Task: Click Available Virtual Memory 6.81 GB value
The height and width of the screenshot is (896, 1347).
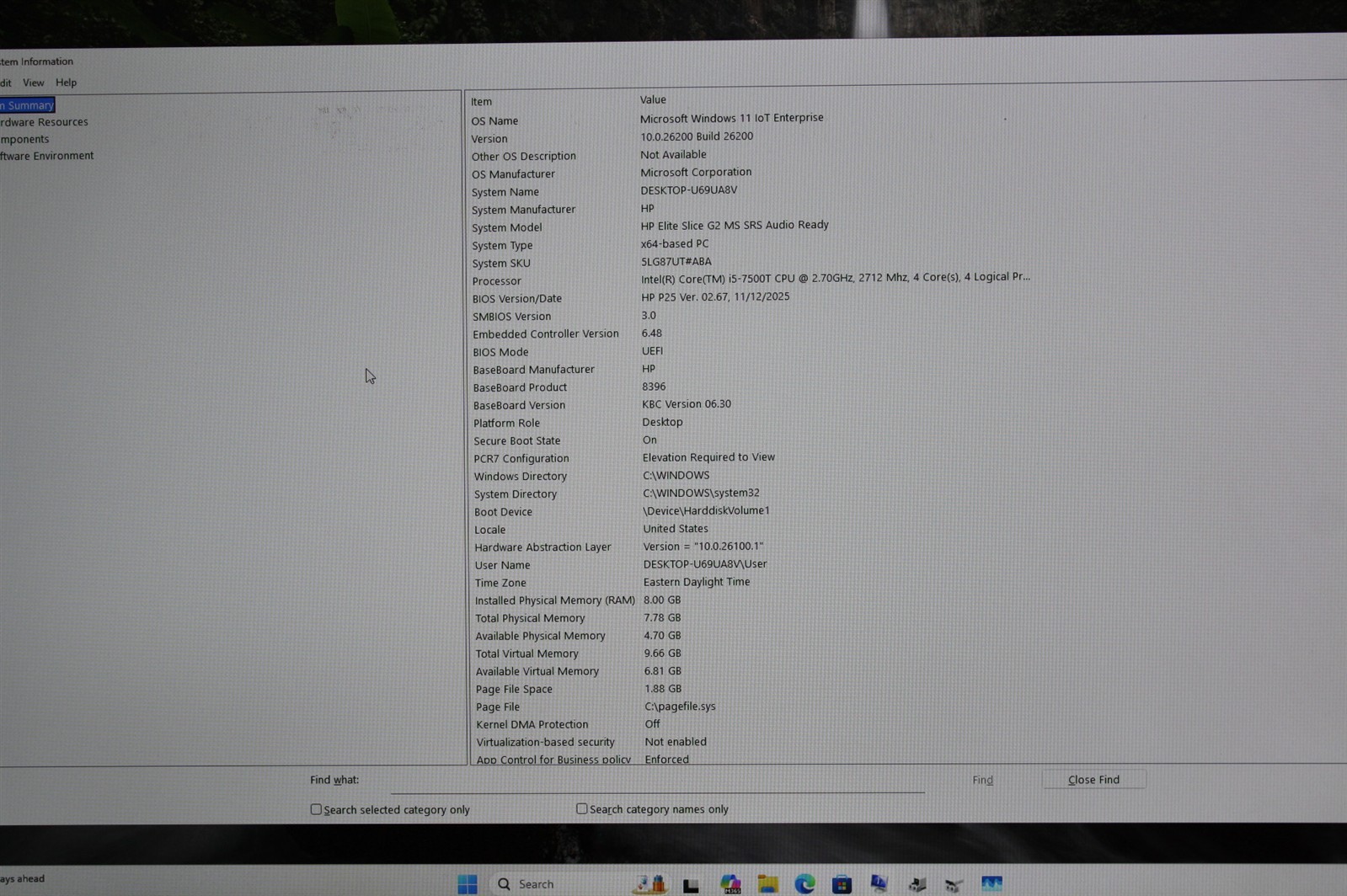Action: pos(663,671)
